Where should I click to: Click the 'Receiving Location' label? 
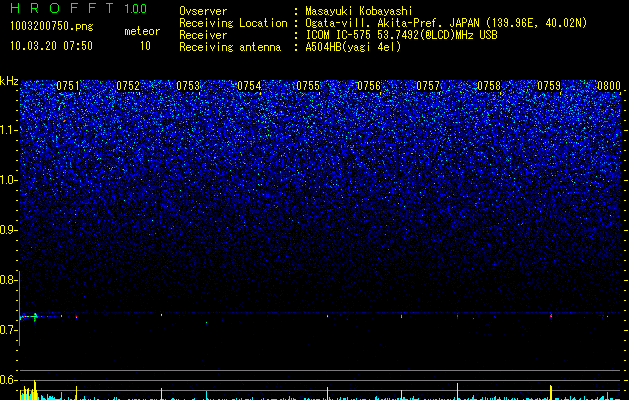[x=233, y=23]
